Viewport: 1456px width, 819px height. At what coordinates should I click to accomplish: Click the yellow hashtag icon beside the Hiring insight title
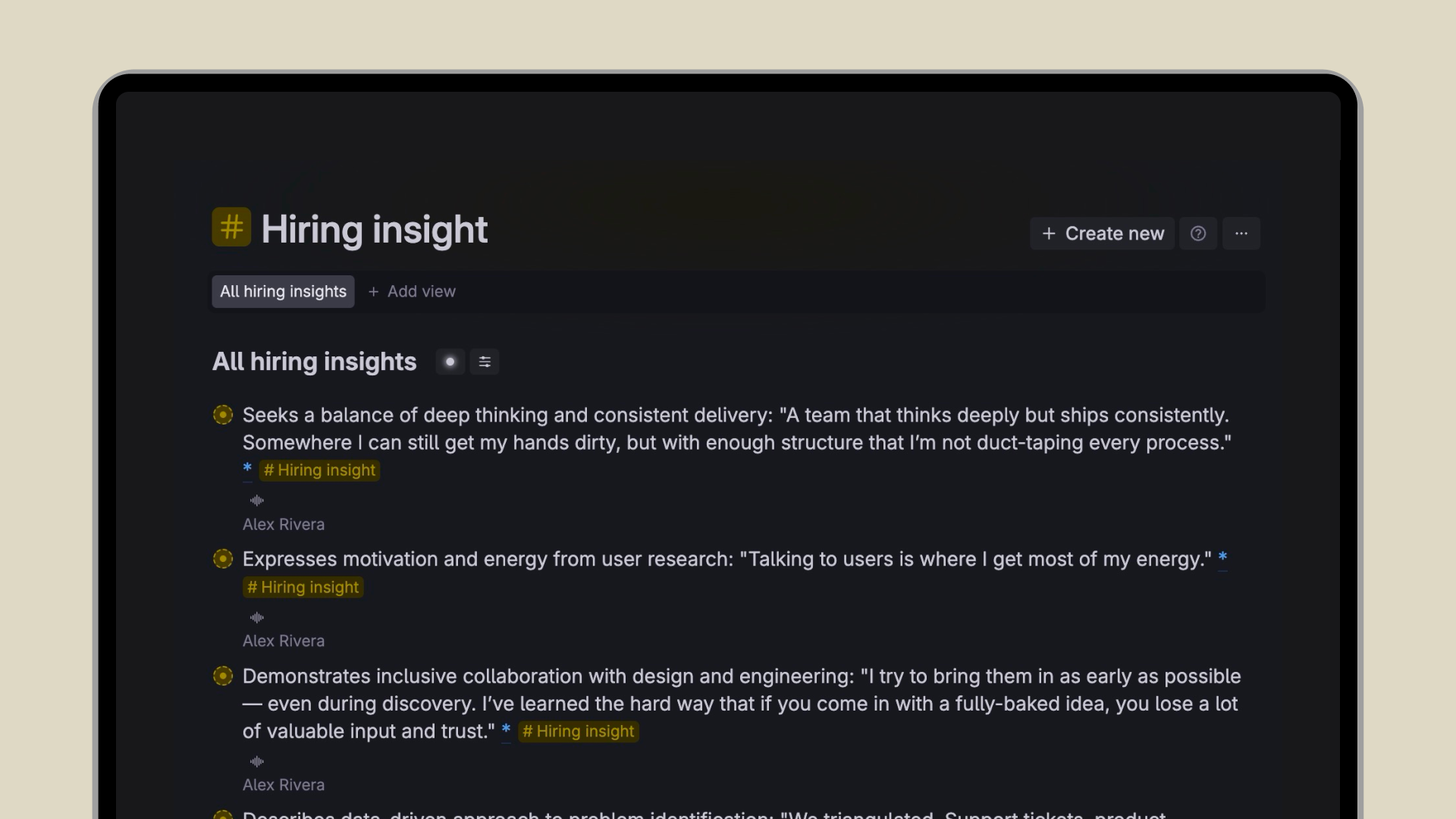click(x=231, y=227)
